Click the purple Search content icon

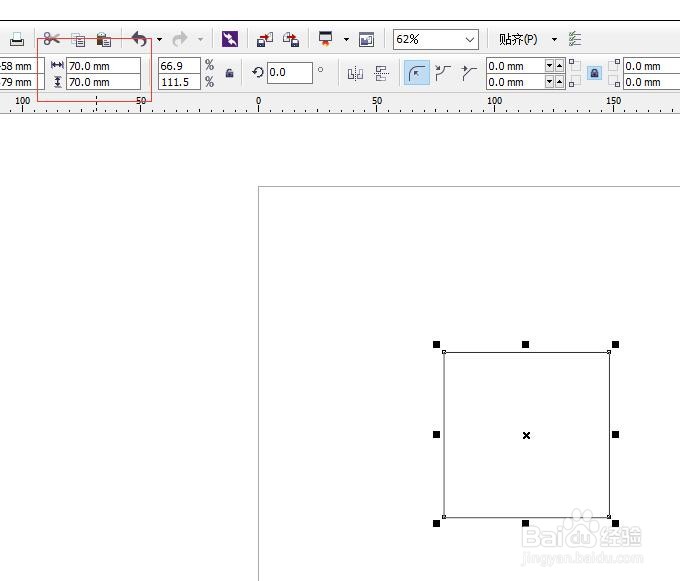[230, 39]
